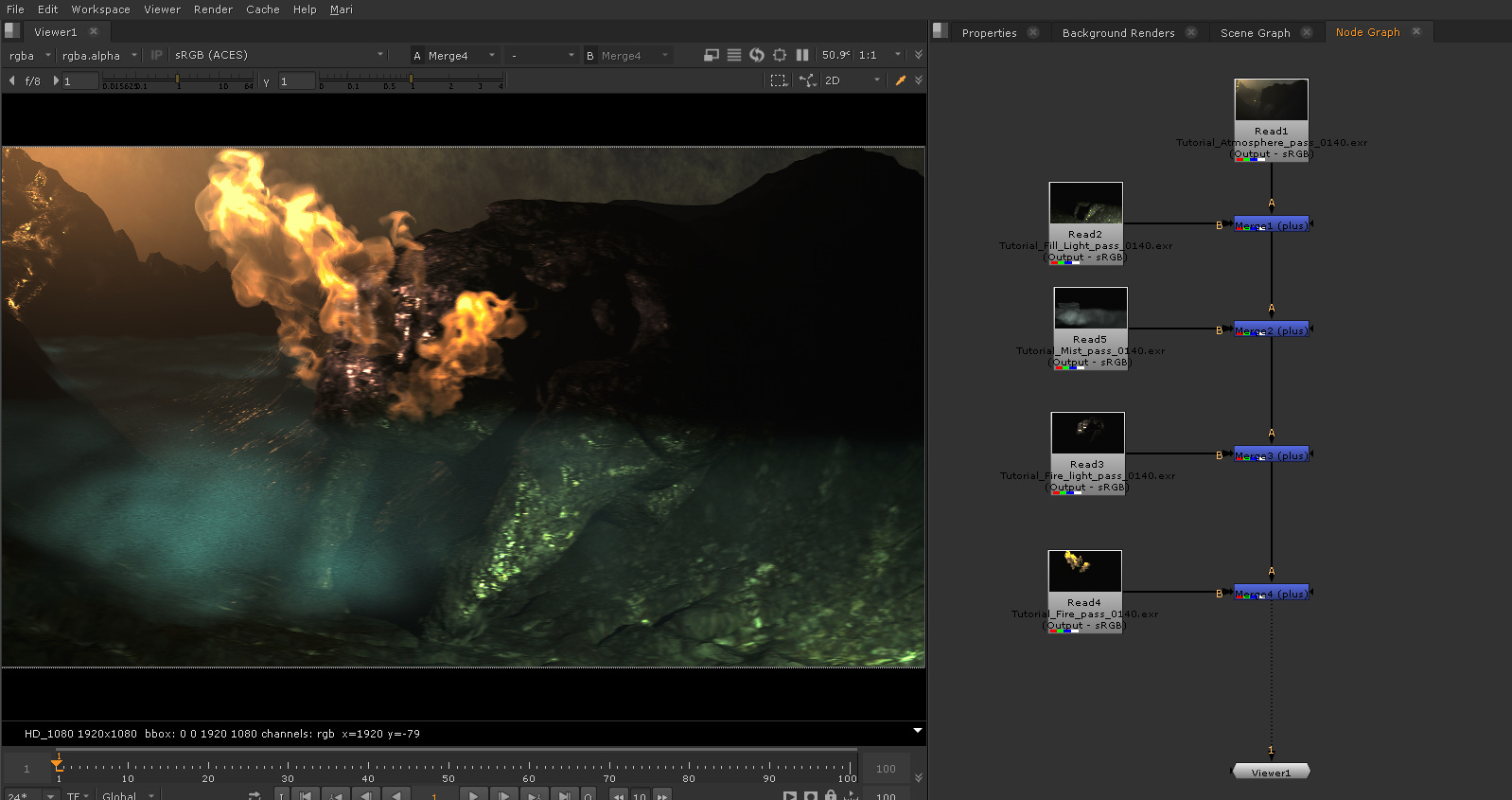Screen dimensions: 1512x800
Task: Click the force viewer refresh icon
Action: (x=757, y=55)
